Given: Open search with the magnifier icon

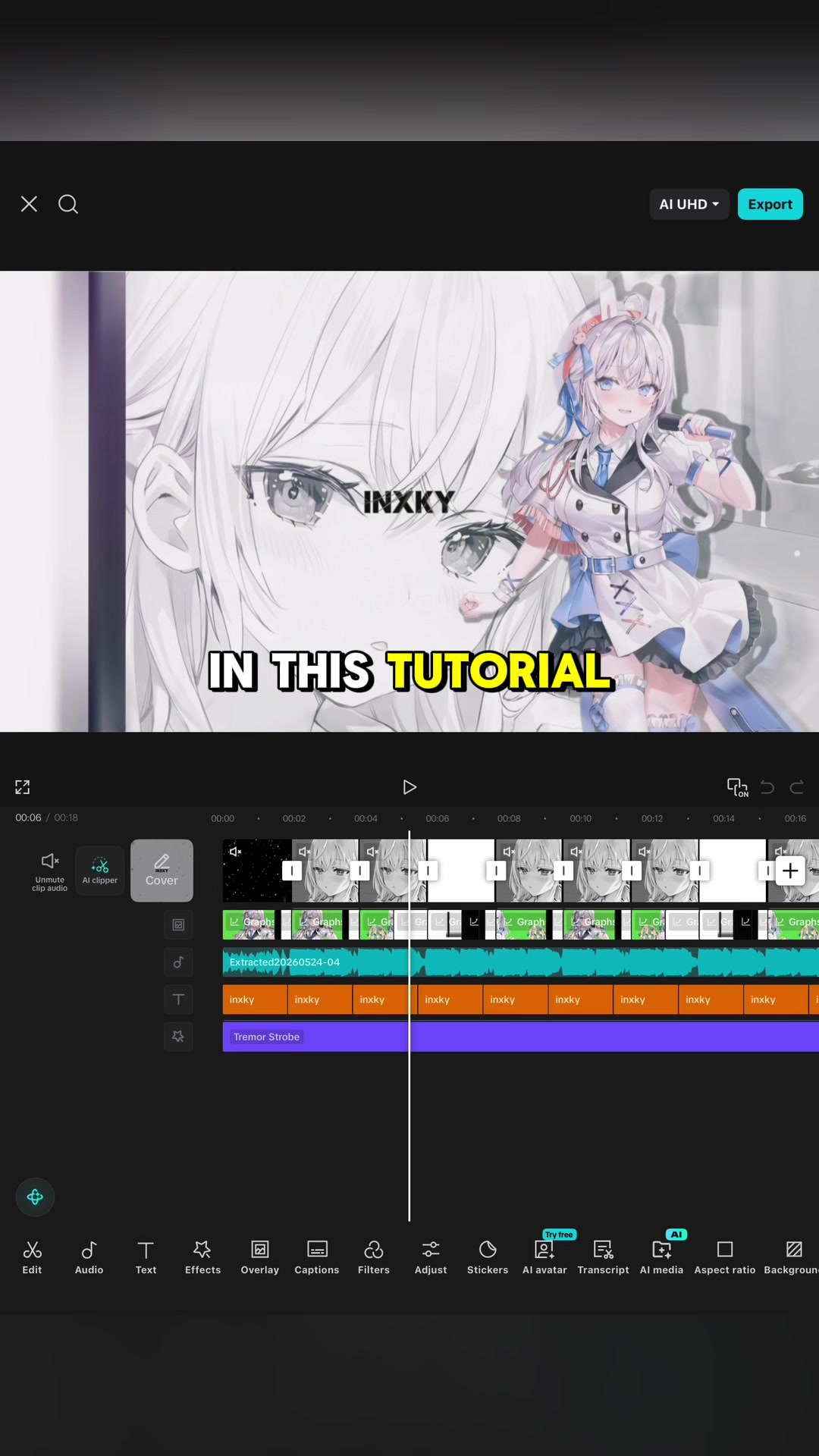Looking at the screenshot, I should click(x=68, y=204).
